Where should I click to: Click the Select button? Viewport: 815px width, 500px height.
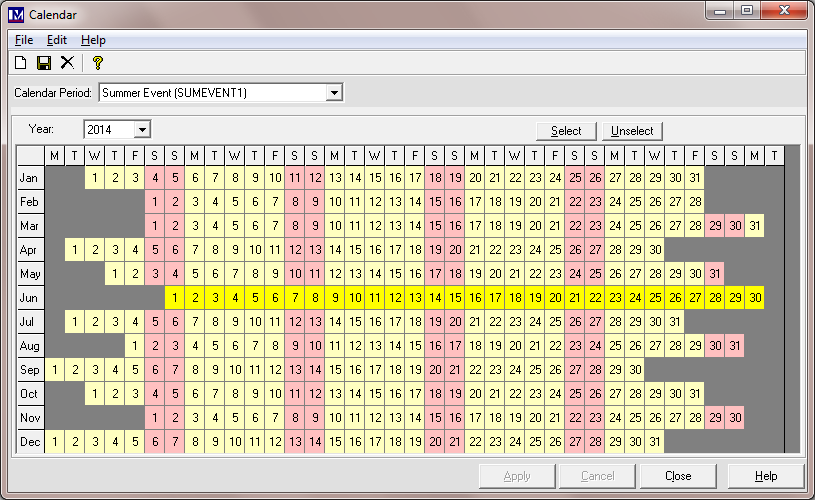point(566,131)
